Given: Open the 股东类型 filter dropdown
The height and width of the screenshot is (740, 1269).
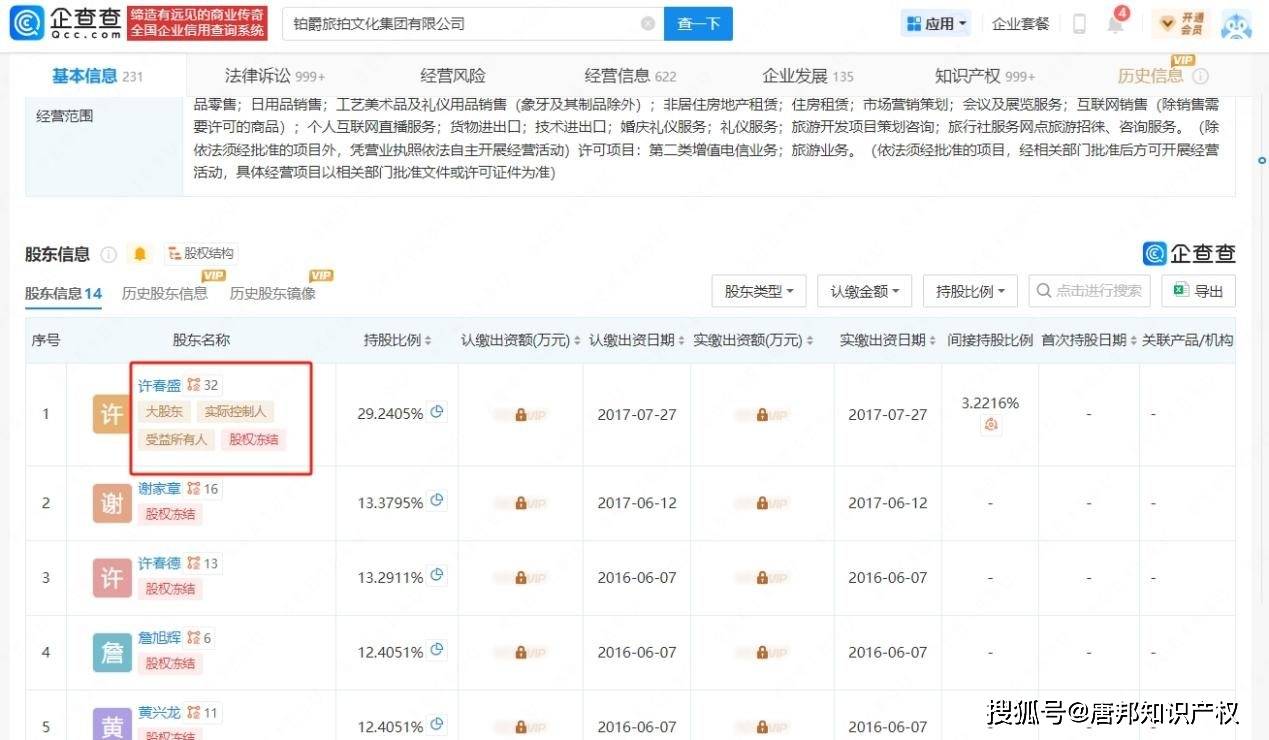Looking at the screenshot, I should point(758,291).
